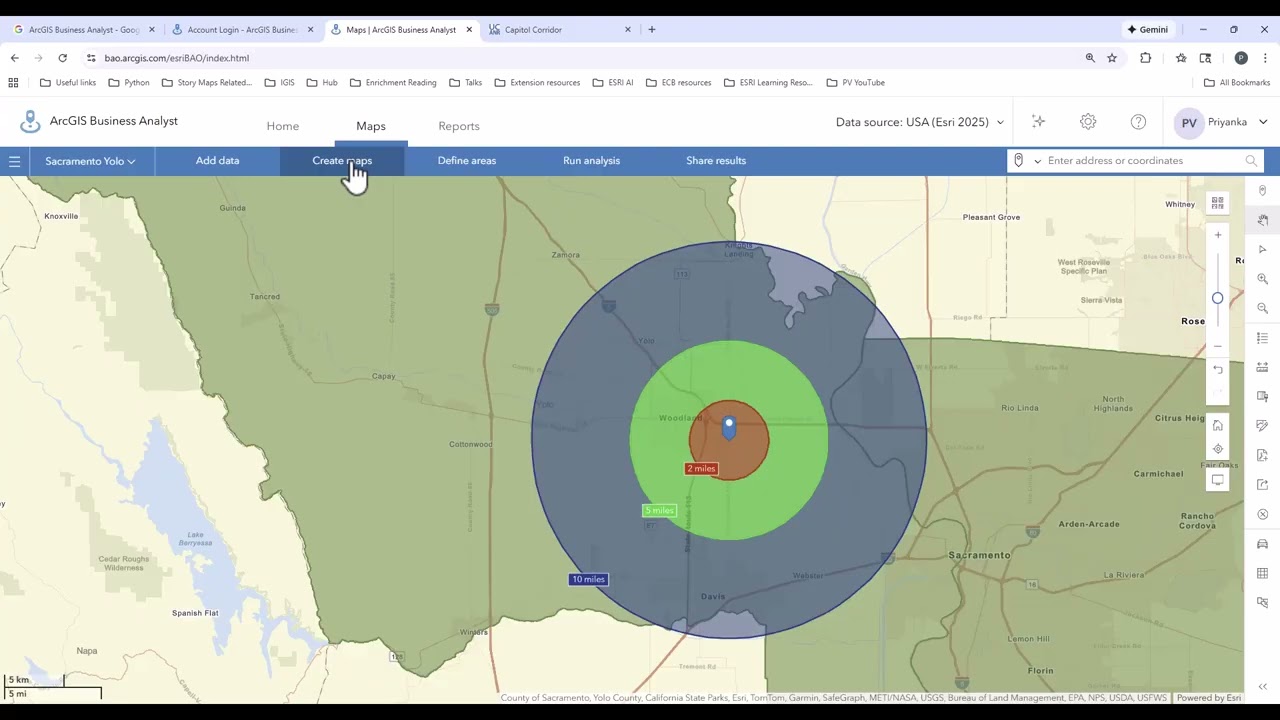Open the draw pencil tool

[1262, 426]
